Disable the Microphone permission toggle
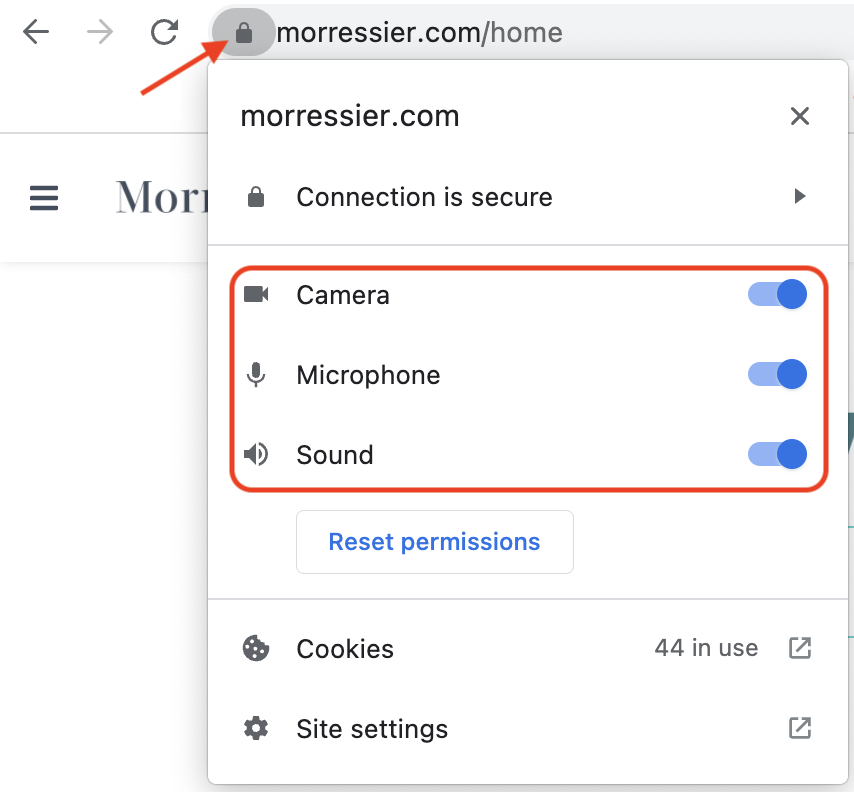Screen dimensions: 854x792 [777, 374]
